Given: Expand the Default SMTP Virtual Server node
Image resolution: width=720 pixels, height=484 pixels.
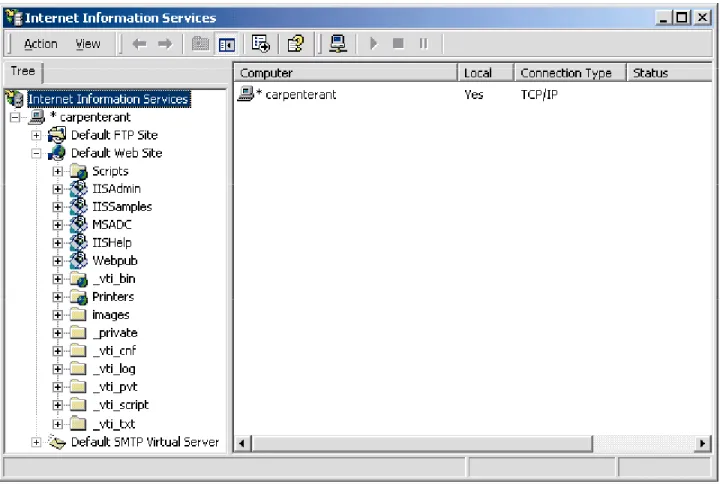Looking at the screenshot, I should 36,442.
